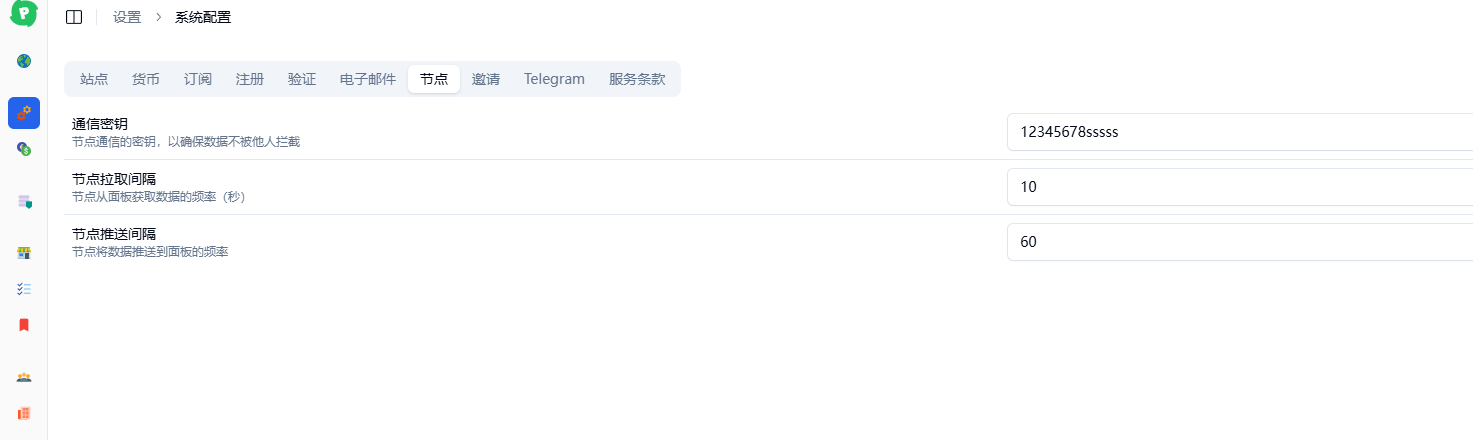
Task: Open the globe dashboard icon in sidebar
Action: pyautogui.click(x=24, y=61)
